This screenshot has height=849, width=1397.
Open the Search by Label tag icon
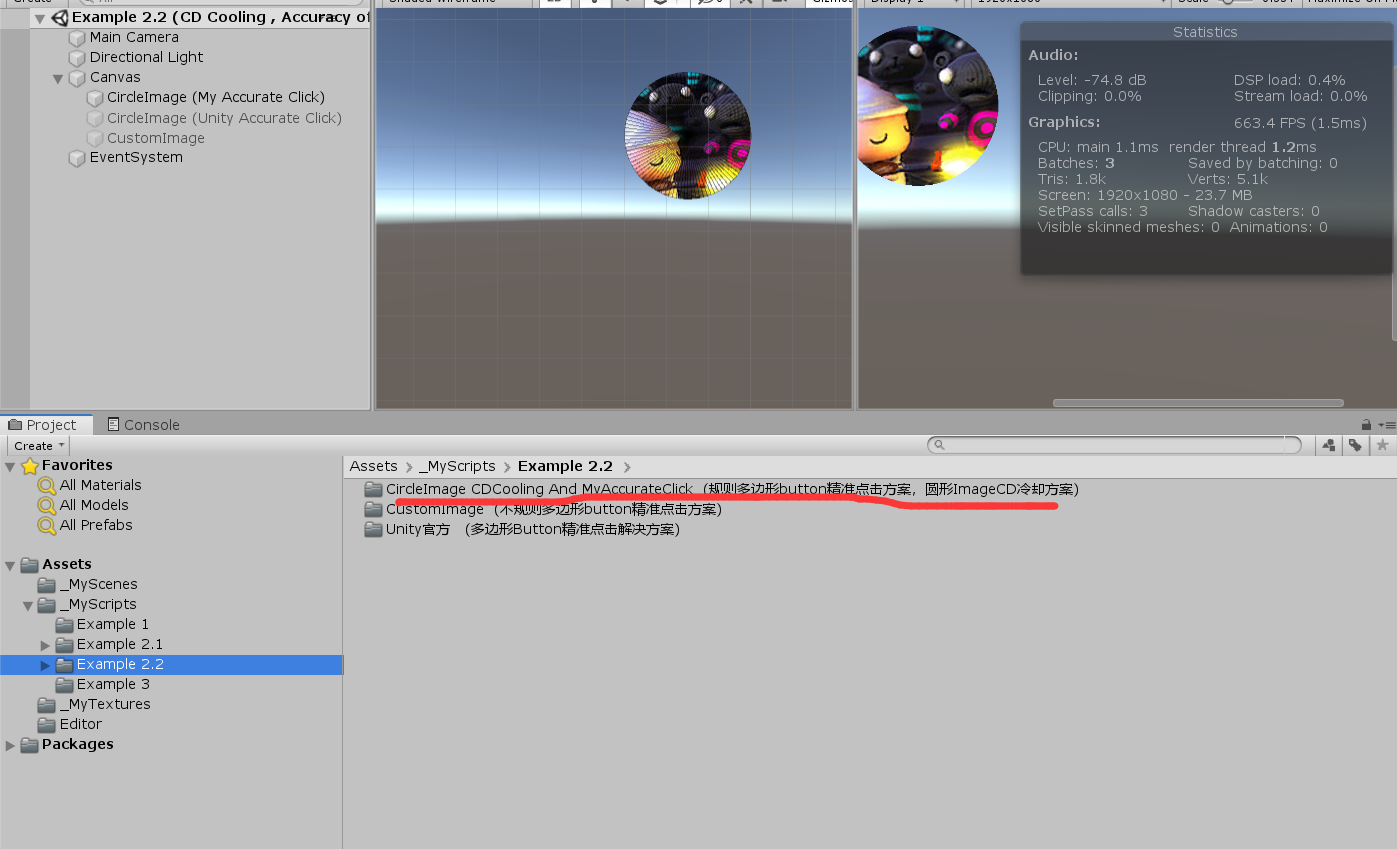1355,445
